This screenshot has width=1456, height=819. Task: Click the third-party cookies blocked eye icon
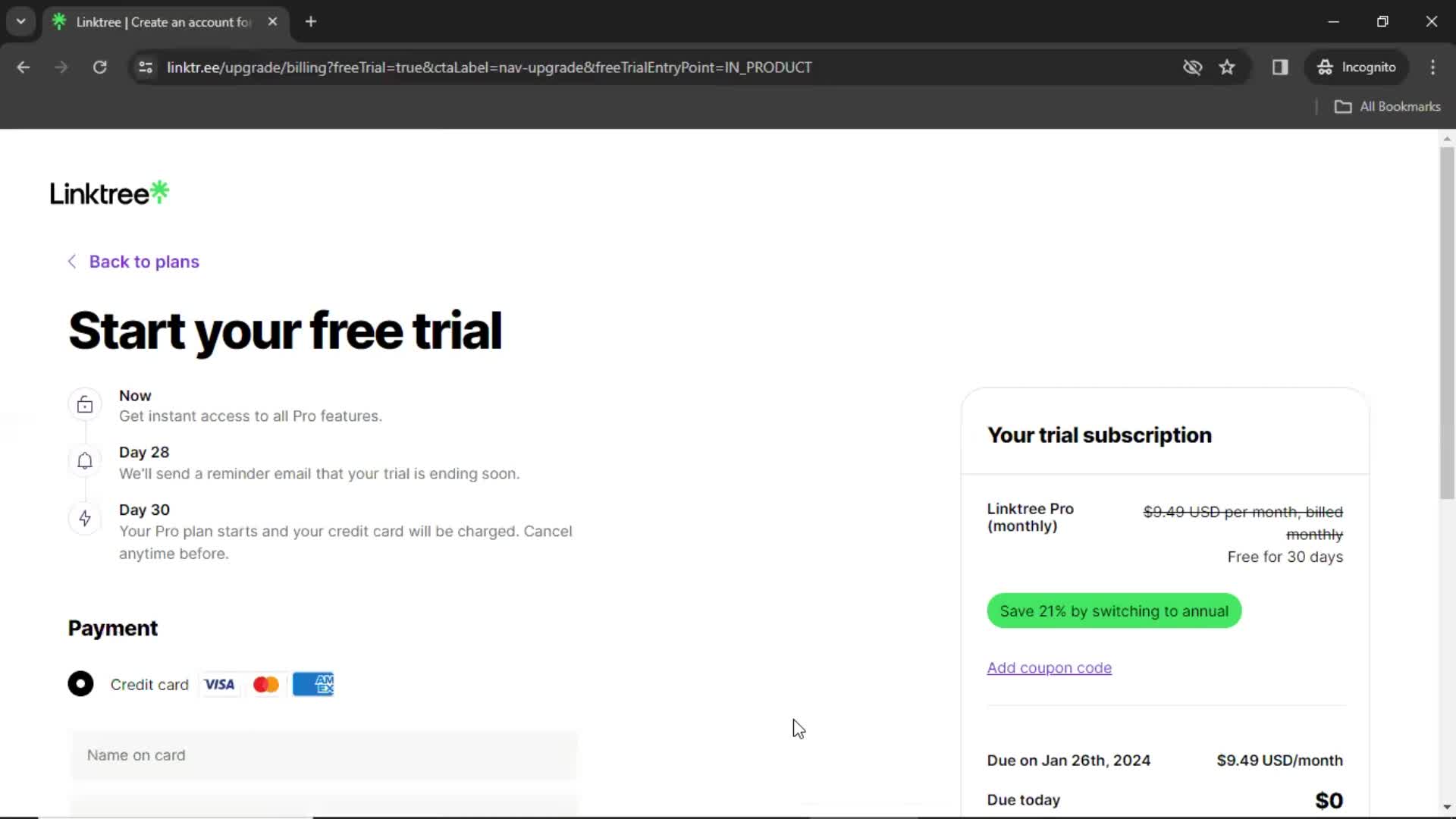(x=1192, y=67)
